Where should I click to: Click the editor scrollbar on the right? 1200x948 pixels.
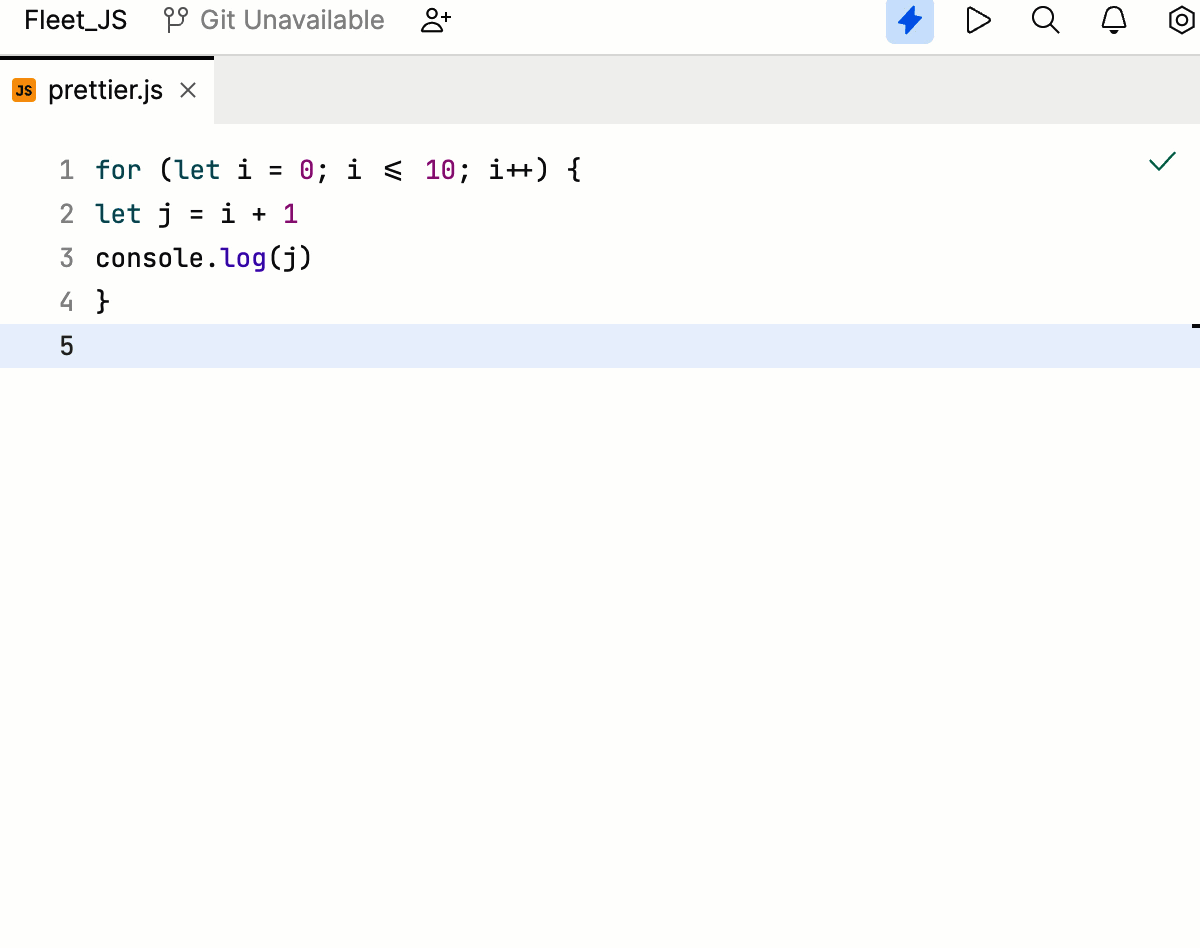(1195, 326)
